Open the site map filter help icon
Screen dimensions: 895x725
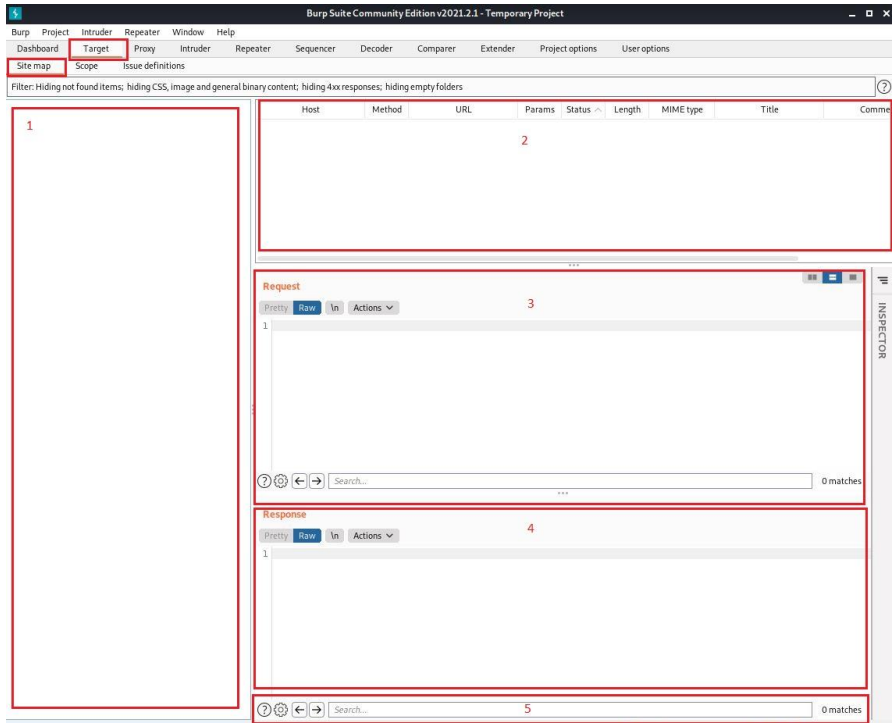click(884, 87)
